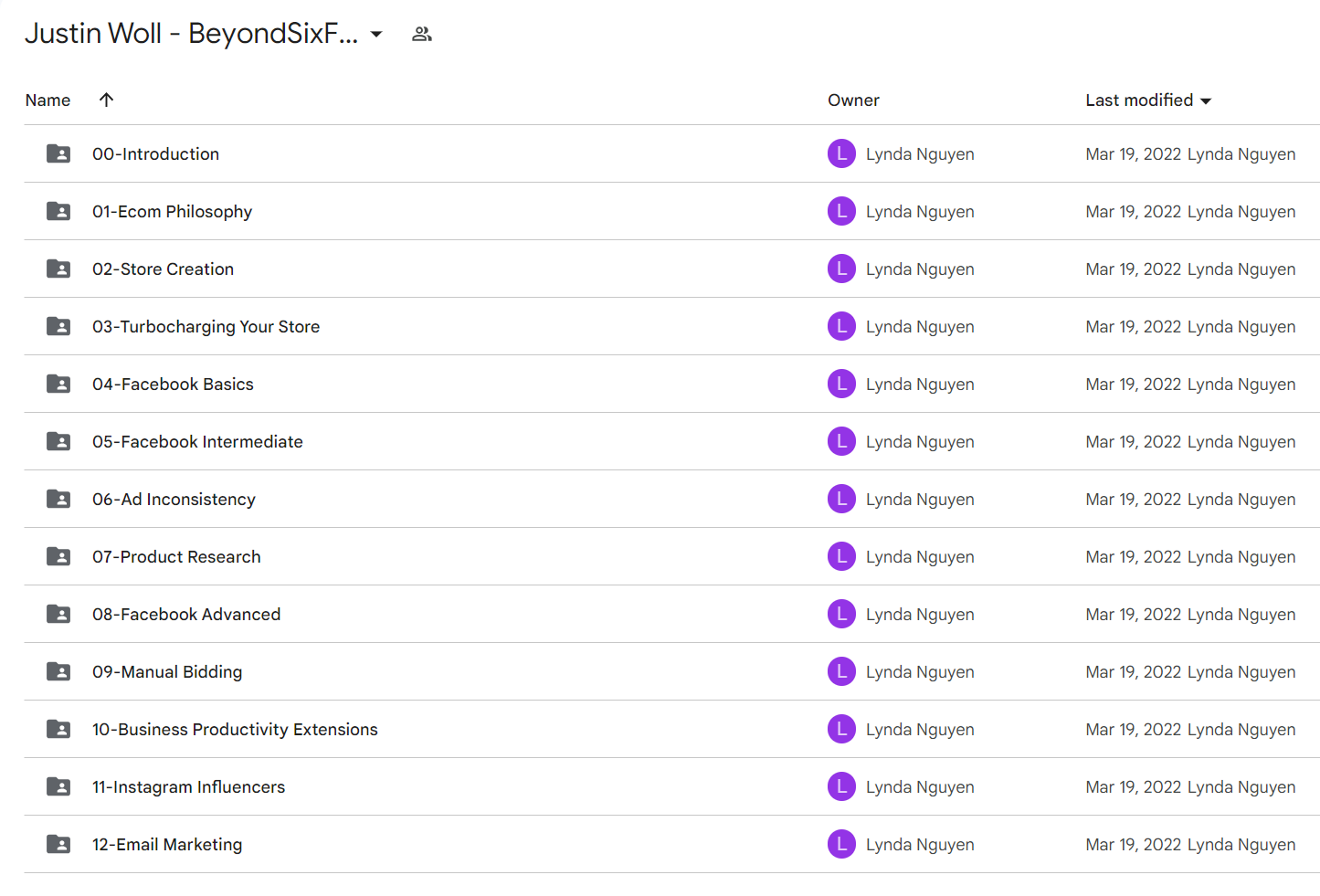Click the 03-Turbocharging Your Store folder icon
Screen dimensions: 1320x896
pos(58,326)
